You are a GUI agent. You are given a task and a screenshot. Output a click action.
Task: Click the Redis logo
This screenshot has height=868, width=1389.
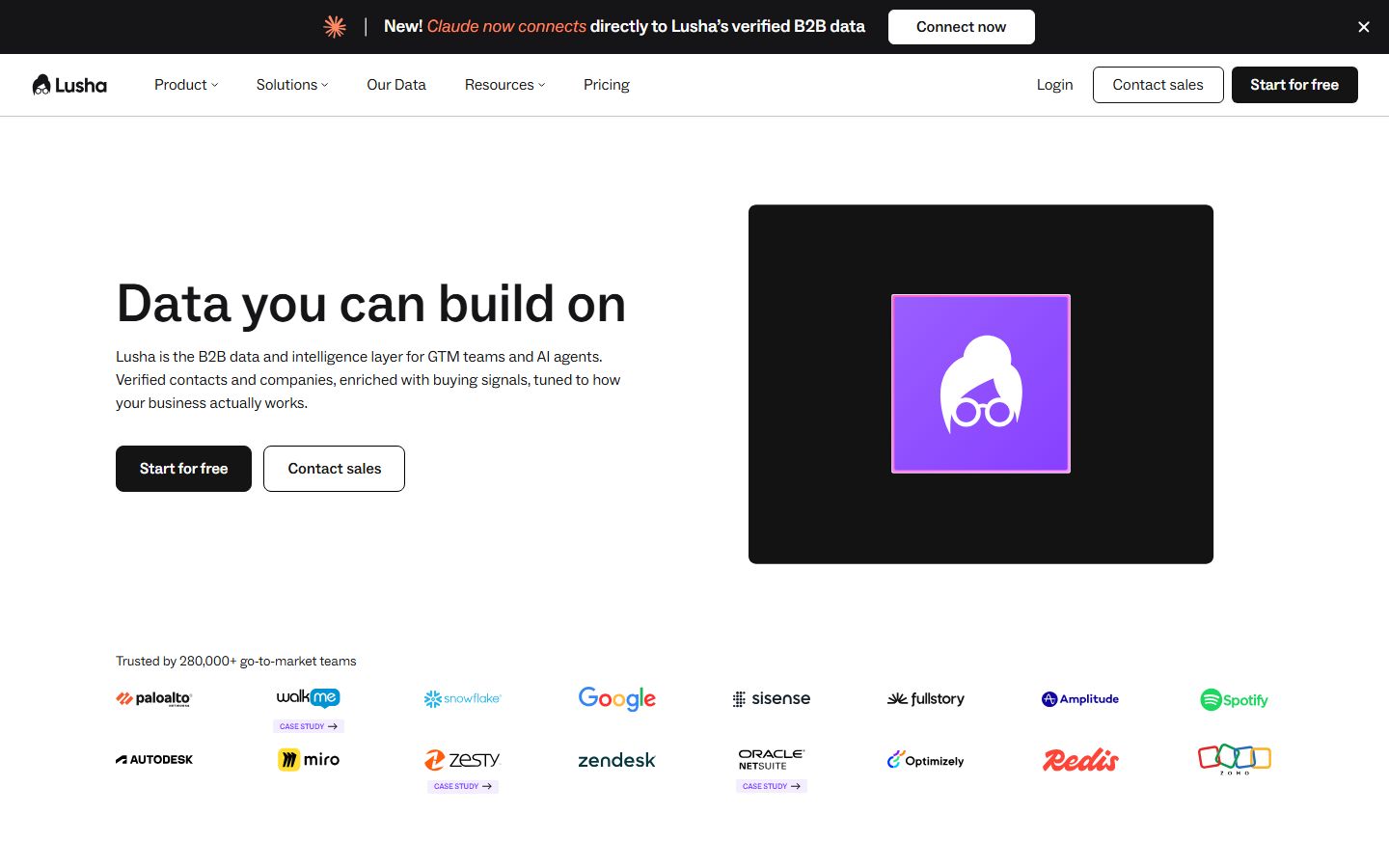click(x=1080, y=760)
